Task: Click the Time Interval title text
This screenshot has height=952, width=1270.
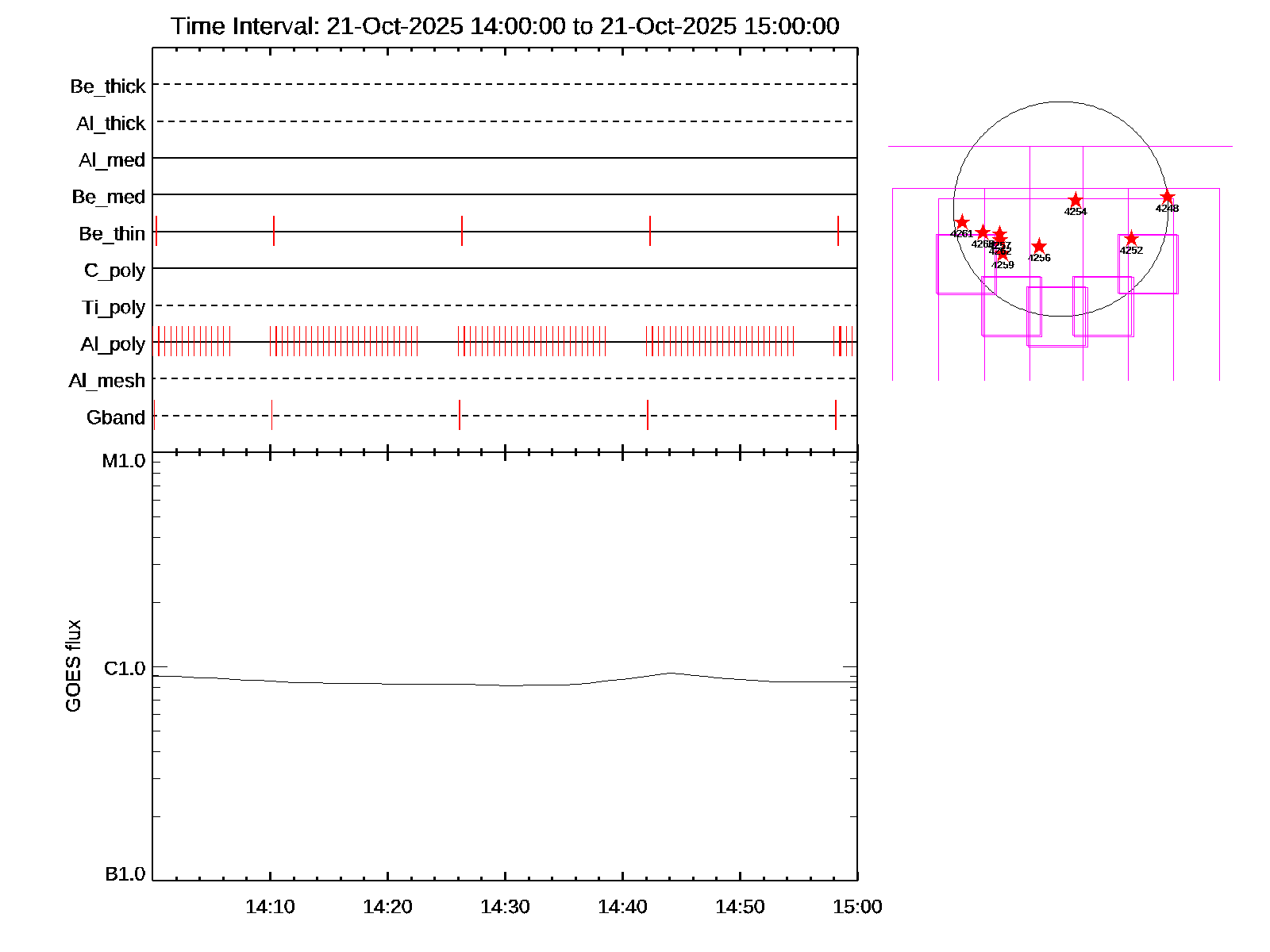Action: (505, 26)
